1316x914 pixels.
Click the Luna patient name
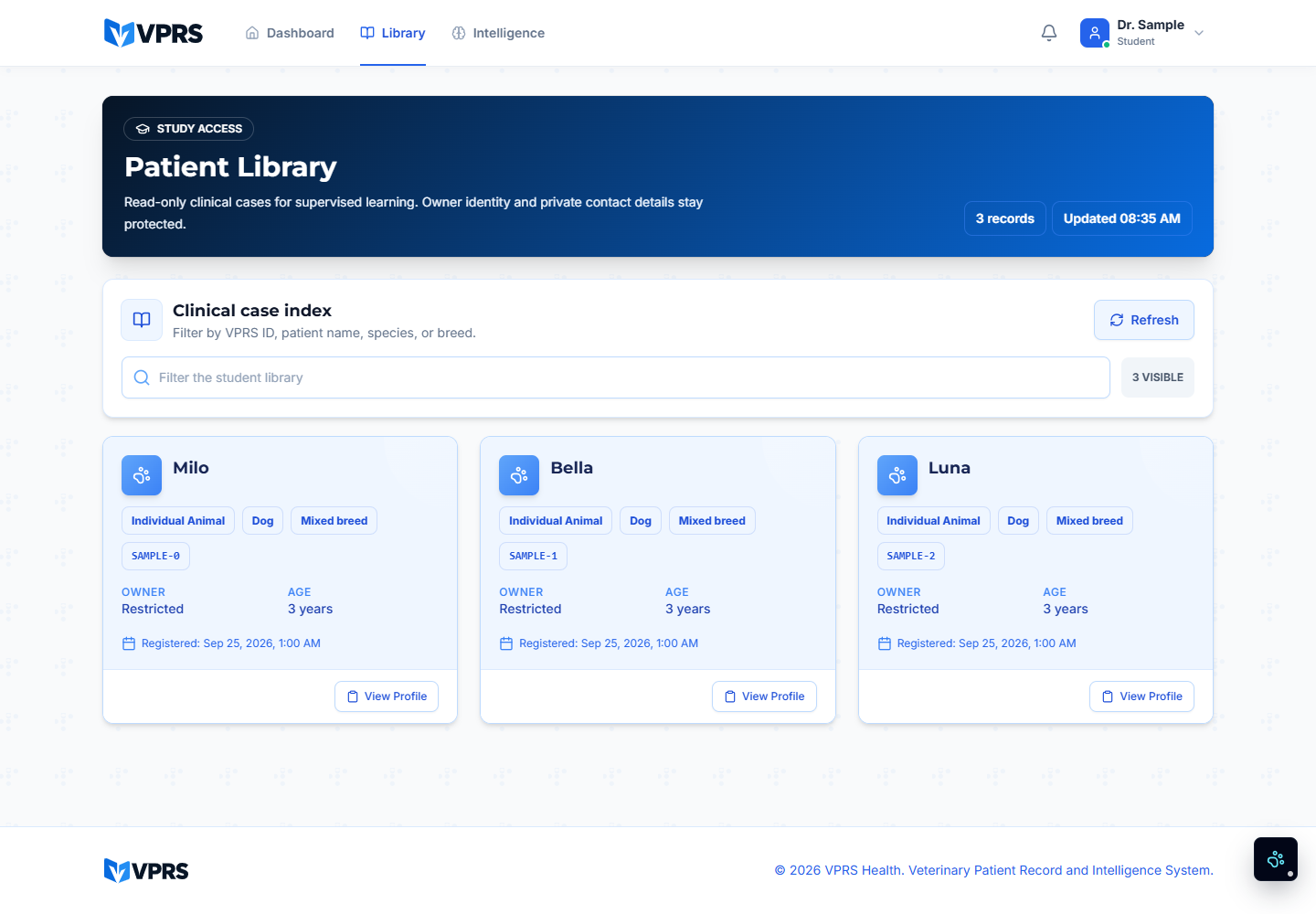tap(950, 468)
